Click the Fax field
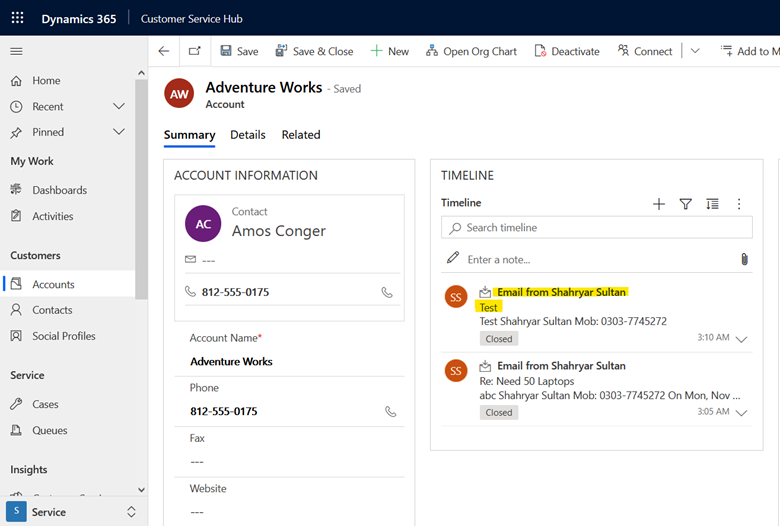The width and height of the screenshot is (780, 526). click(x=290, y=462)
